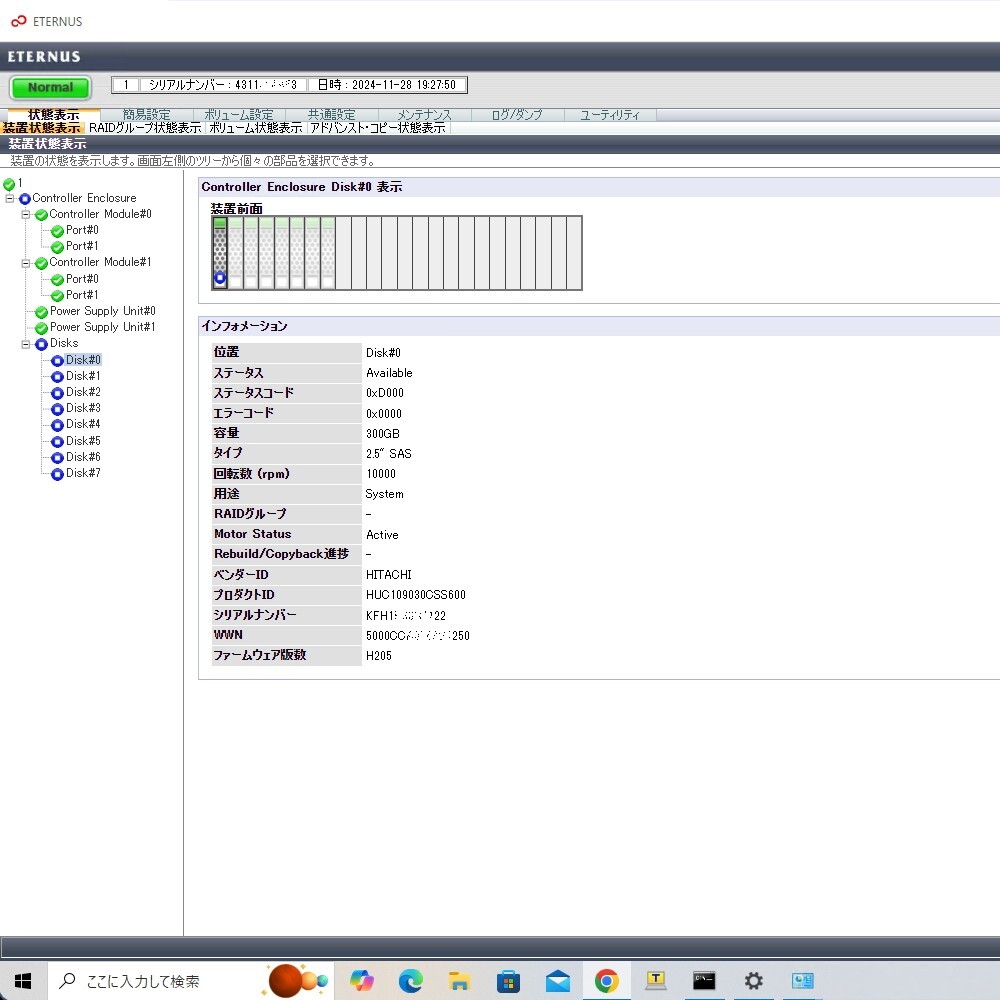Click the green check icon for Power Supply Unit#1
Viewport: 1000px width, 1000px height.
click(41, 328)
